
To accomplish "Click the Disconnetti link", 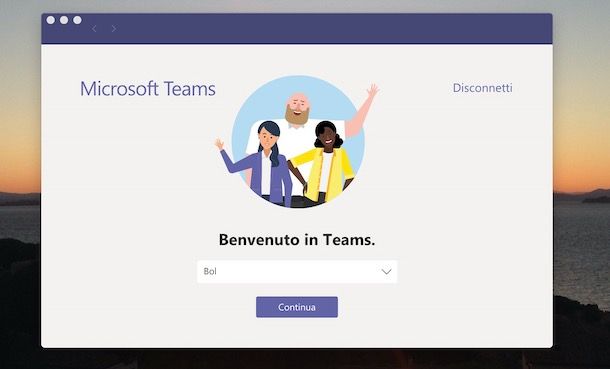I will 482,88.
